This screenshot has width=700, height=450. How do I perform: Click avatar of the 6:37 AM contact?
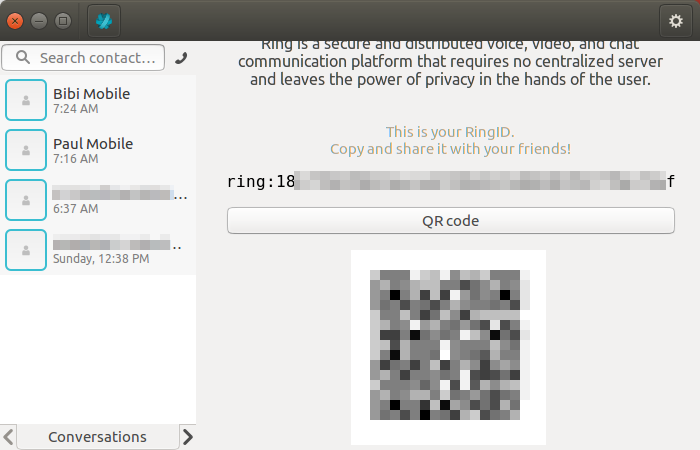[x=26, y=200]
